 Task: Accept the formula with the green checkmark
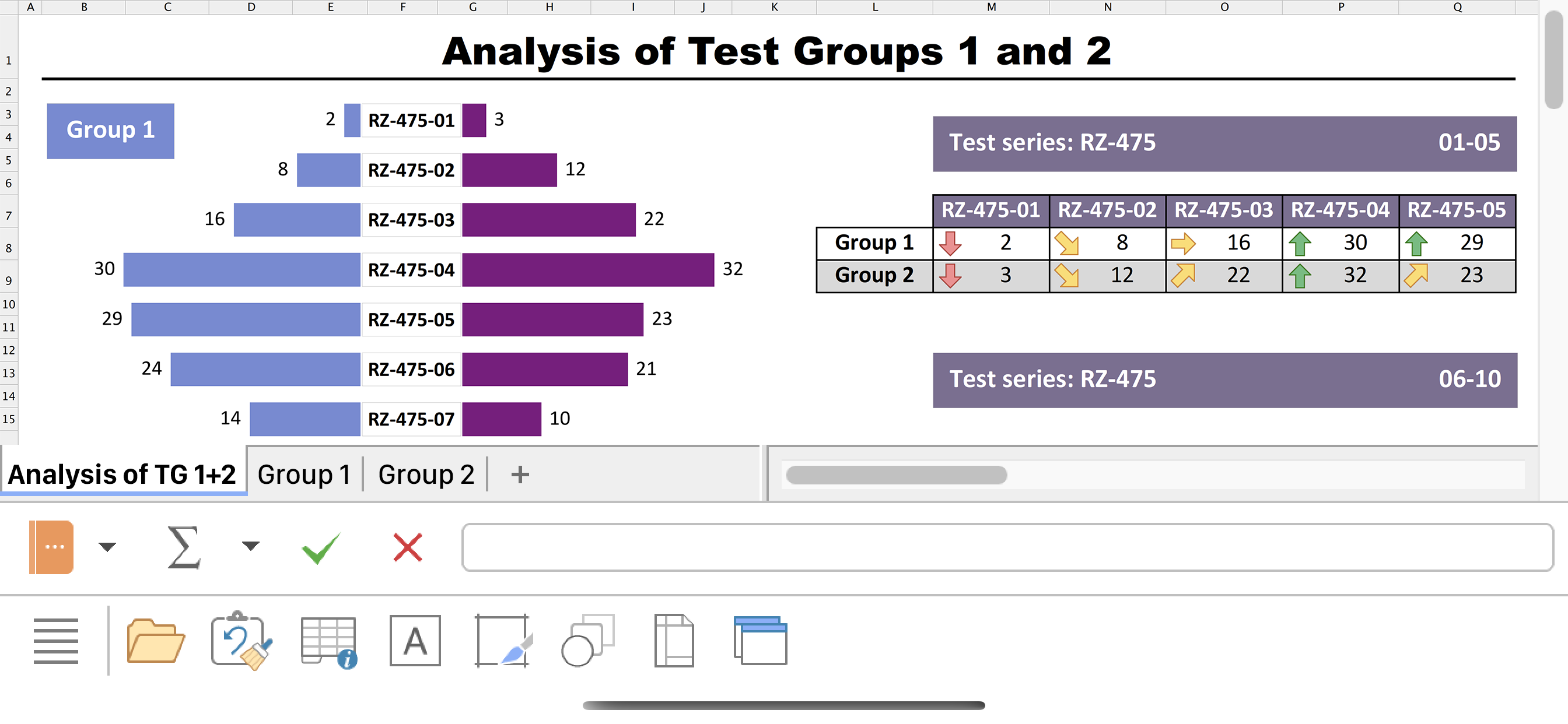click(x=320, y=547)
